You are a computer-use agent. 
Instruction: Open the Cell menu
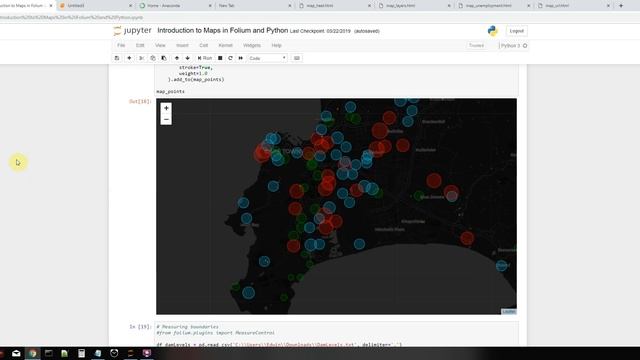204,45
